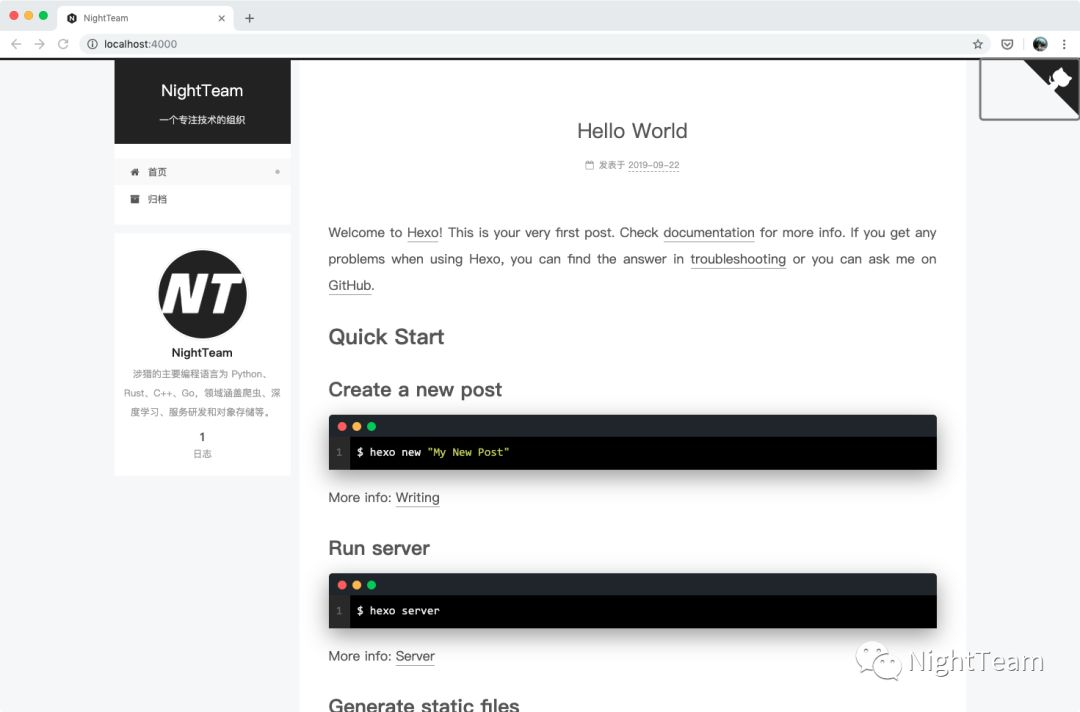Open the Server link
This screenshot has height=712, width=1080.
[x=415, y=656]
